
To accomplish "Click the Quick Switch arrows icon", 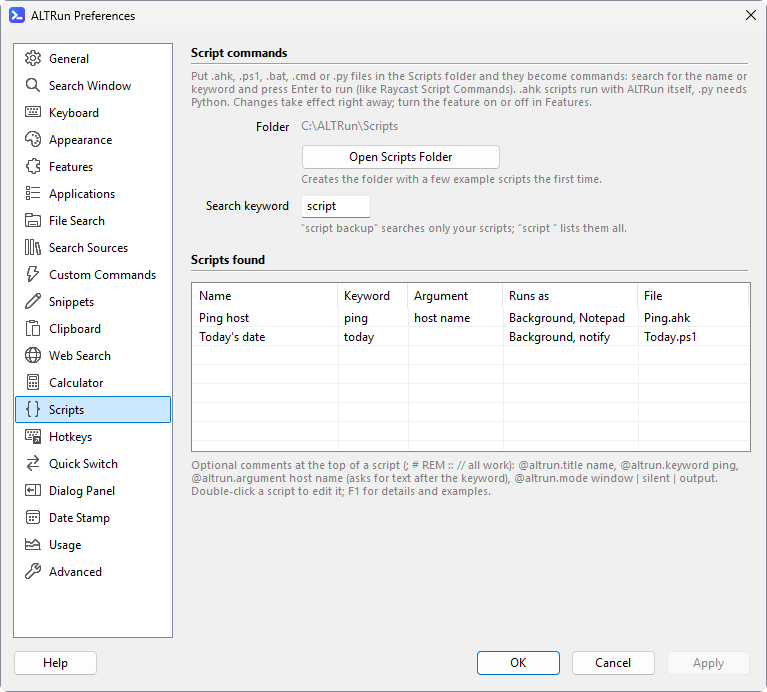I will coord(33,463).
